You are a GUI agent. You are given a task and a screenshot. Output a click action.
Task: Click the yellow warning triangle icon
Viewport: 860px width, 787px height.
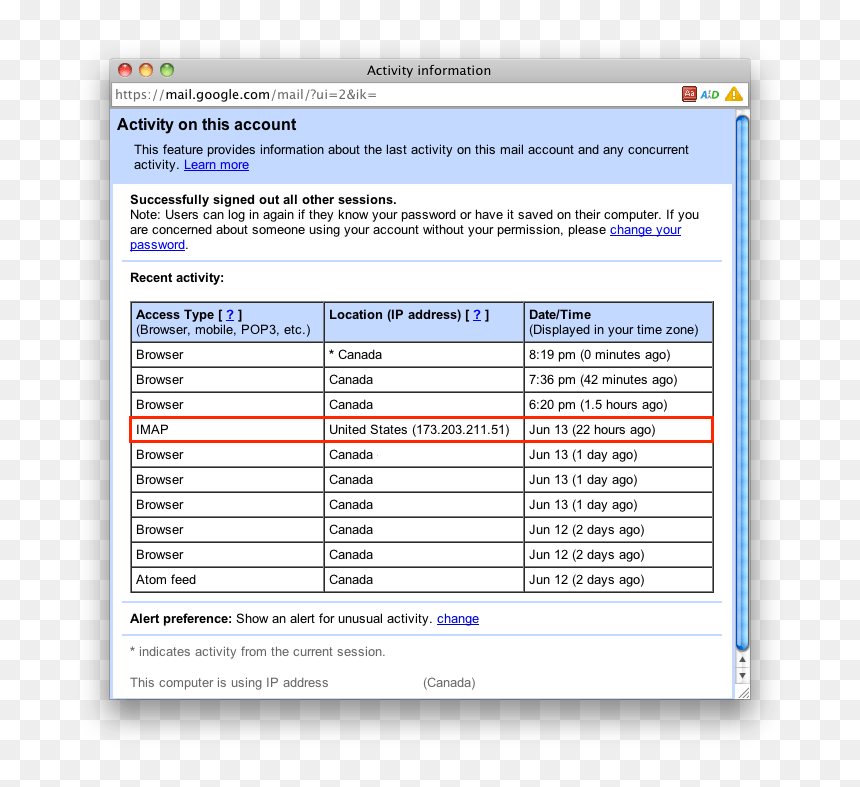click(734, 94)
